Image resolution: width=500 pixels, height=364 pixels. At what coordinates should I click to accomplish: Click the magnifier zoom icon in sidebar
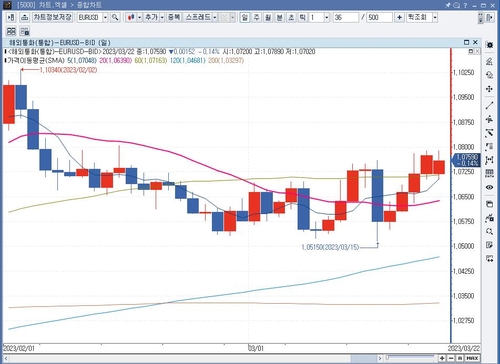[489, 231]
